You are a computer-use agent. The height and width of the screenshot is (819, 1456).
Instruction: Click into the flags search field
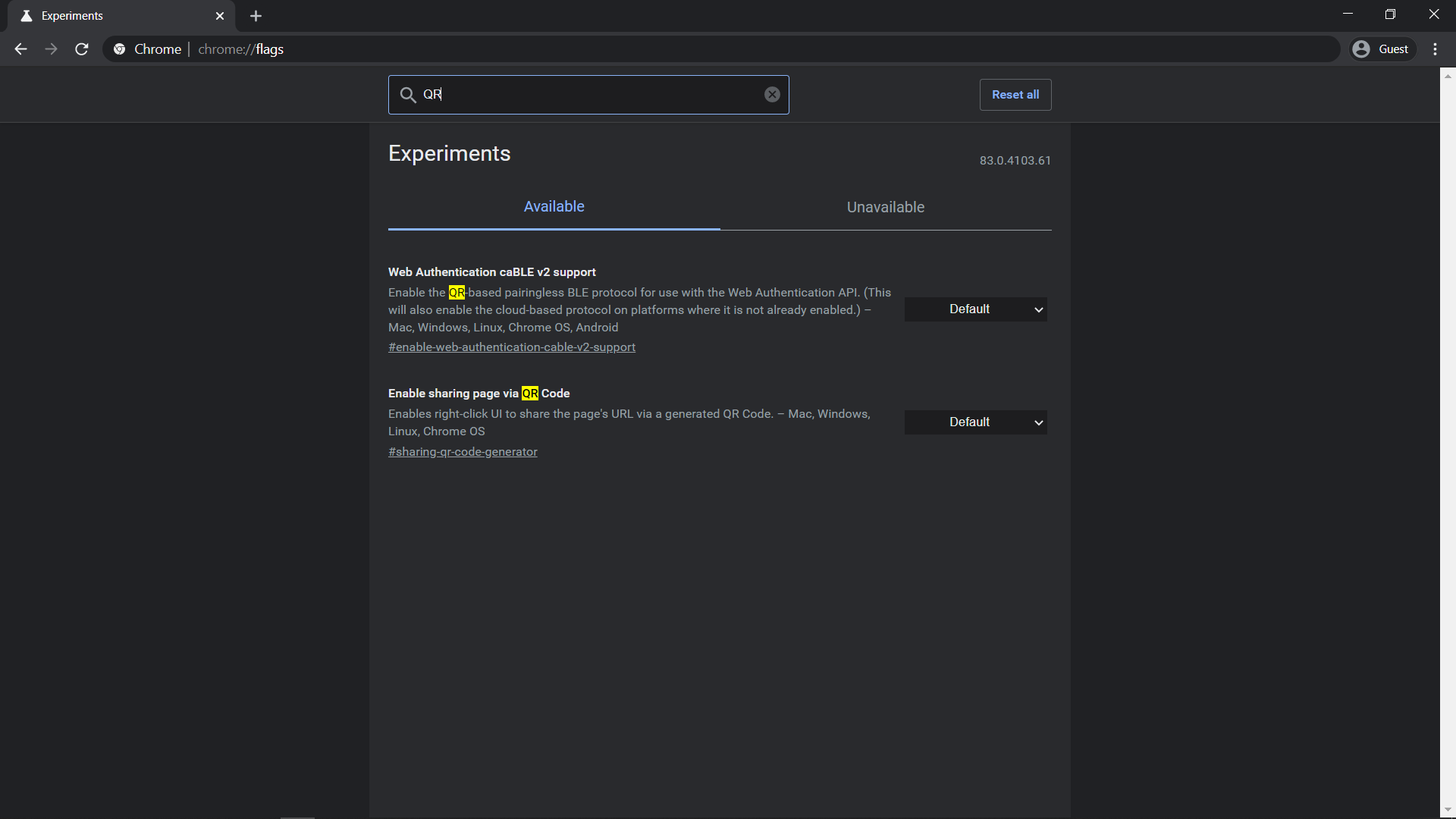point(588,95)
